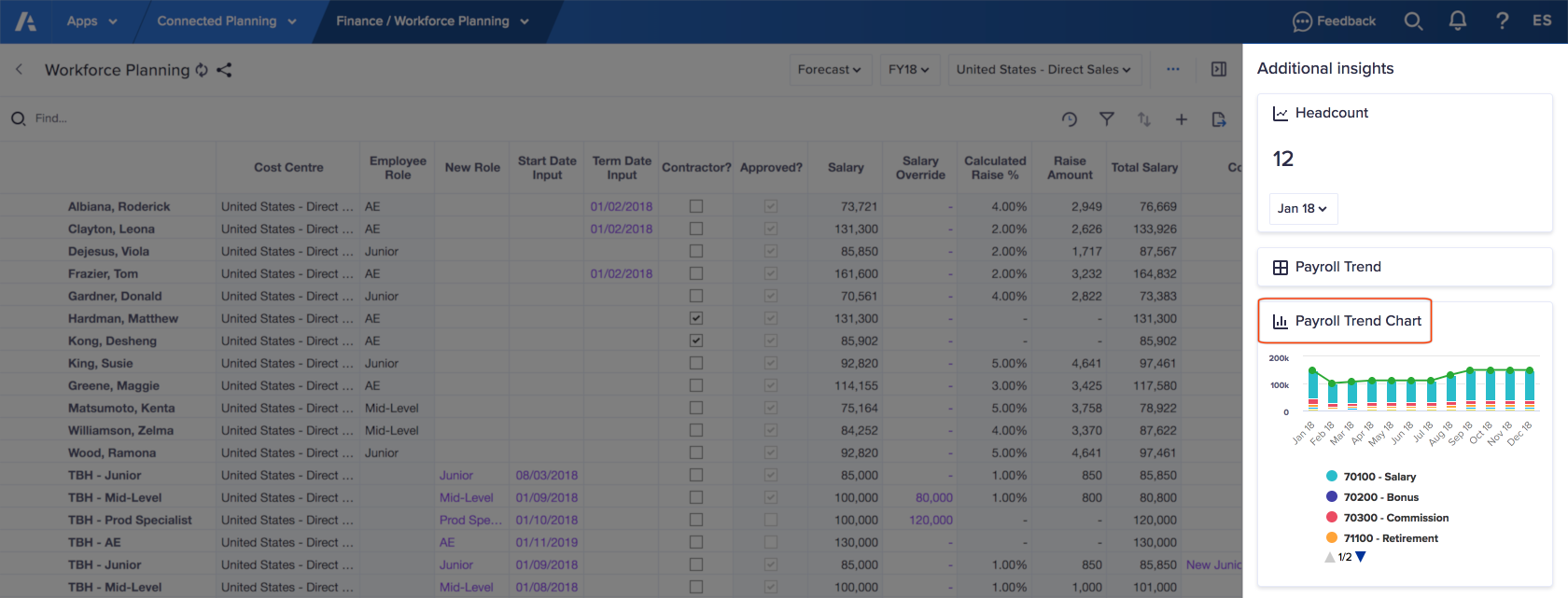Expand the FY18 time dropdown
Viewport: 1568px width, 598px height.
tap(908, 70)
